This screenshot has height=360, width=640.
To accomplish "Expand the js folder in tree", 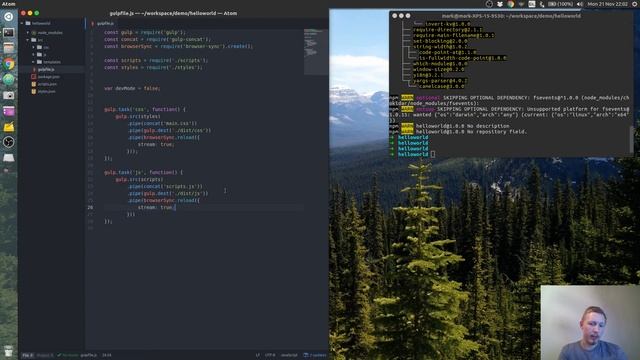I will pos(34,55).
